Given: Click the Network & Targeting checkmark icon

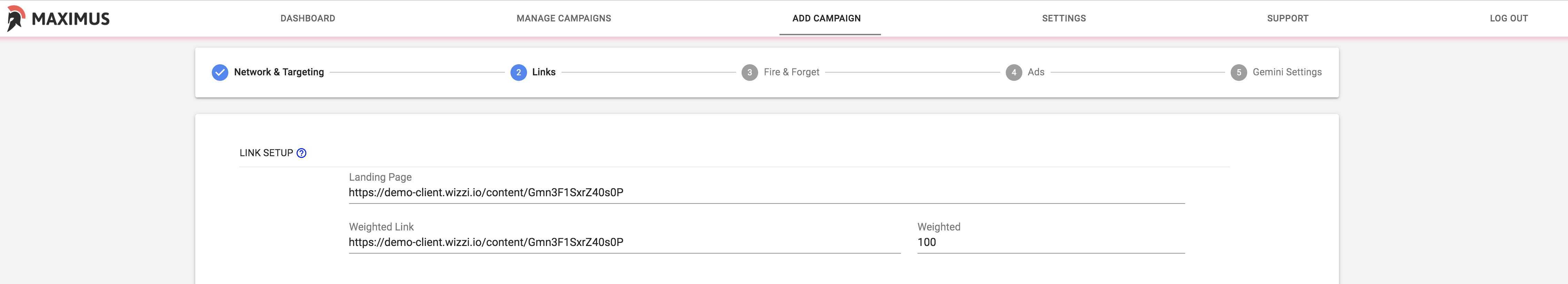Looking at the screenshot, I should point(220,73).
